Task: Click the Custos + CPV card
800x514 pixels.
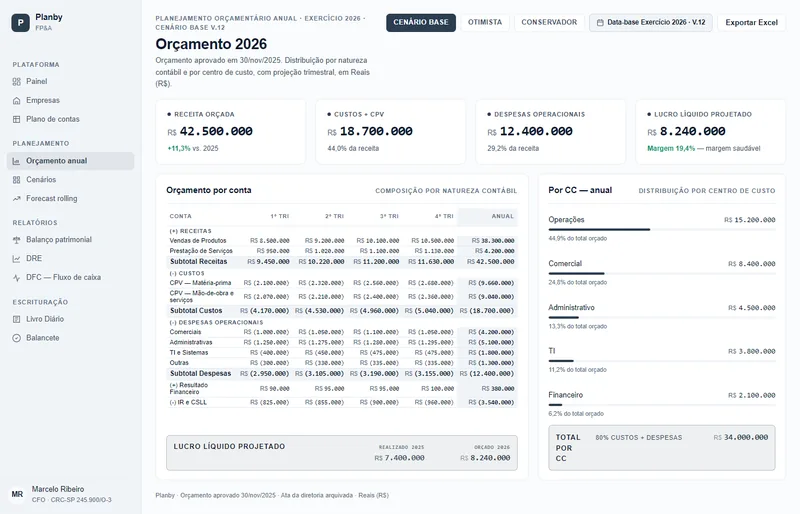Action: [x=391, y=132]
